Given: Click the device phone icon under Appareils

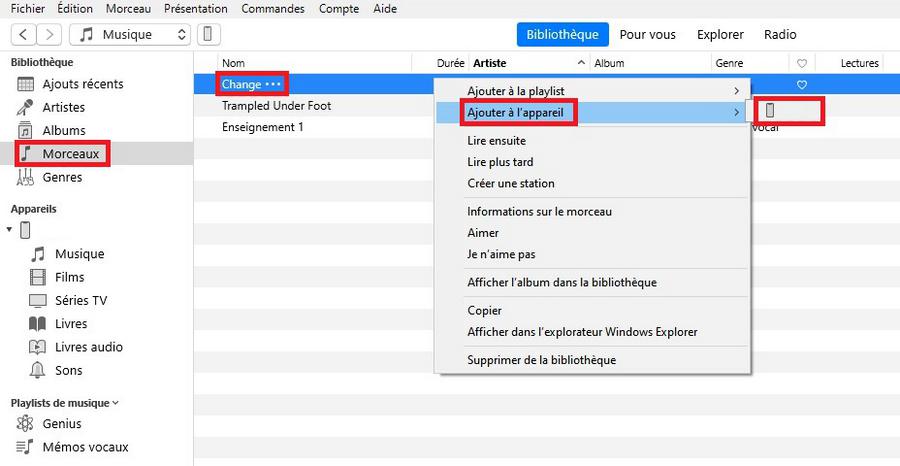Looking at the screenshot, I should 25,230.
